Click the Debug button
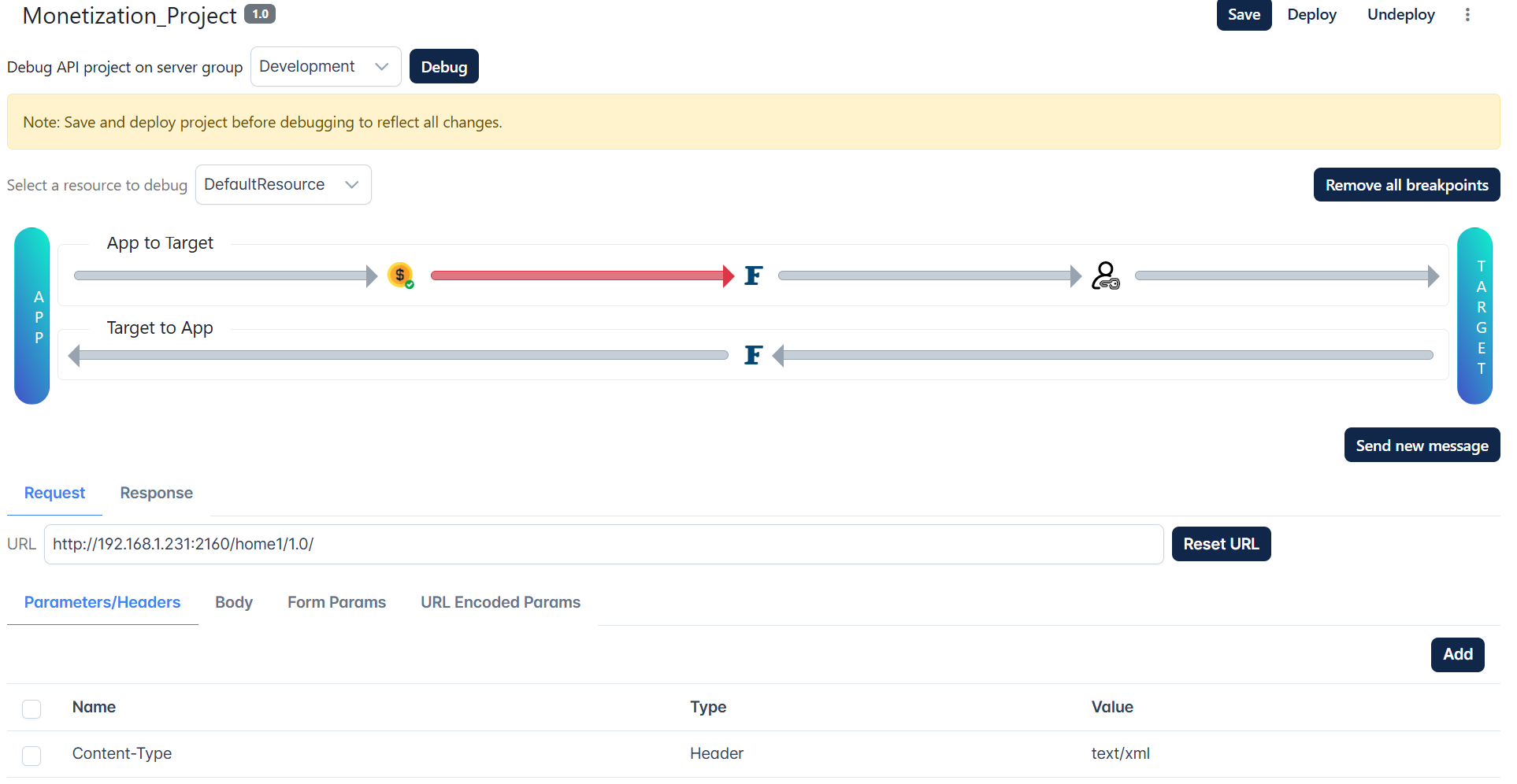Image resolution: width=1517 pixels, height=784 pixels. pos(444,67)
